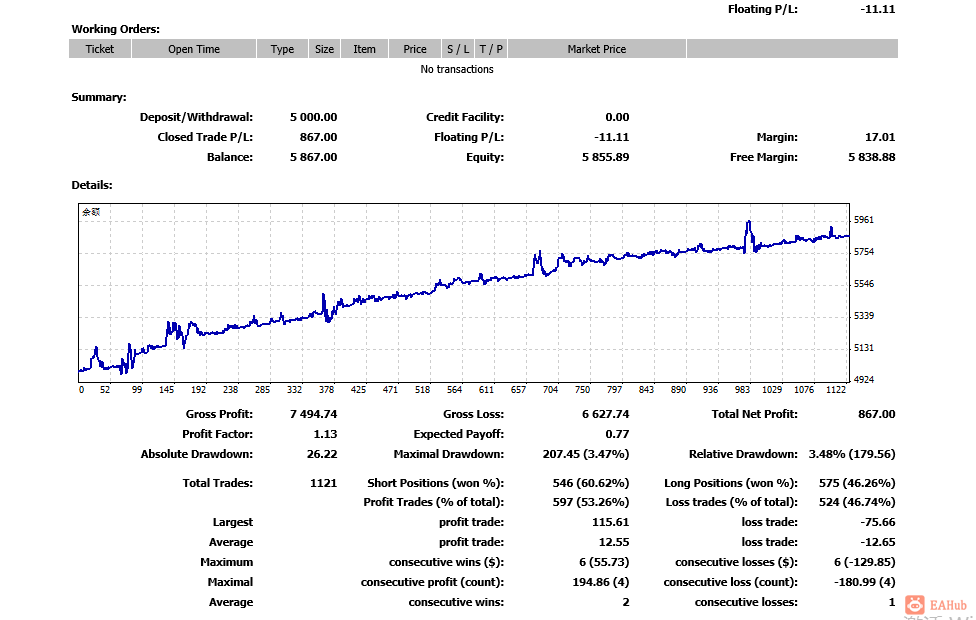The image size is (976, 620).
Task: Select Credit Facility value 0.00
Action: coord(617,117)
